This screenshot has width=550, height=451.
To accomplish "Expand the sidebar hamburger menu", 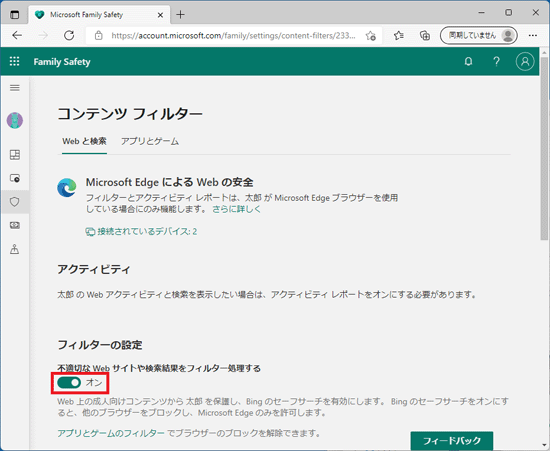I will (15, 88).
